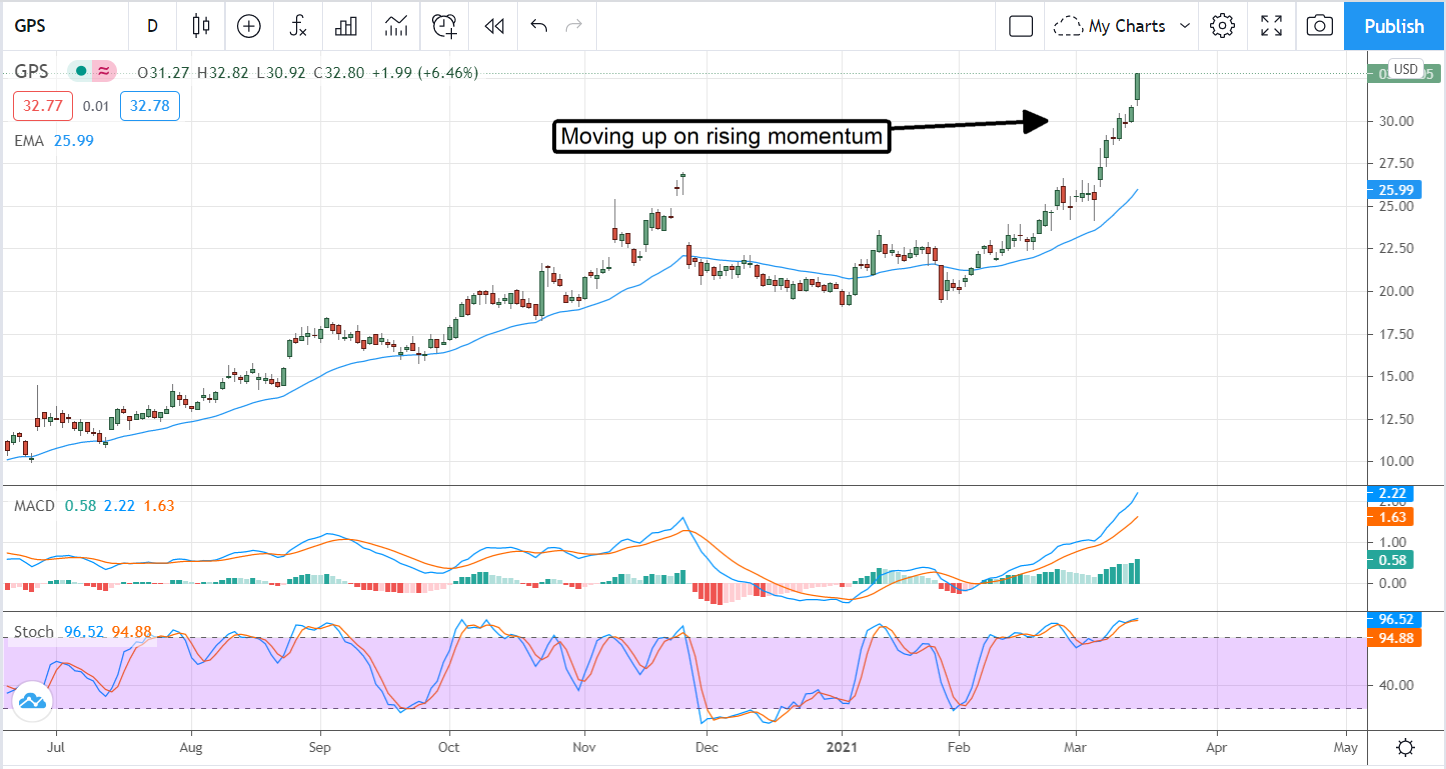Select the 'Moving up on rising momentum' annotation
This screenshot has width=1446, height=769.
point(722,137)
